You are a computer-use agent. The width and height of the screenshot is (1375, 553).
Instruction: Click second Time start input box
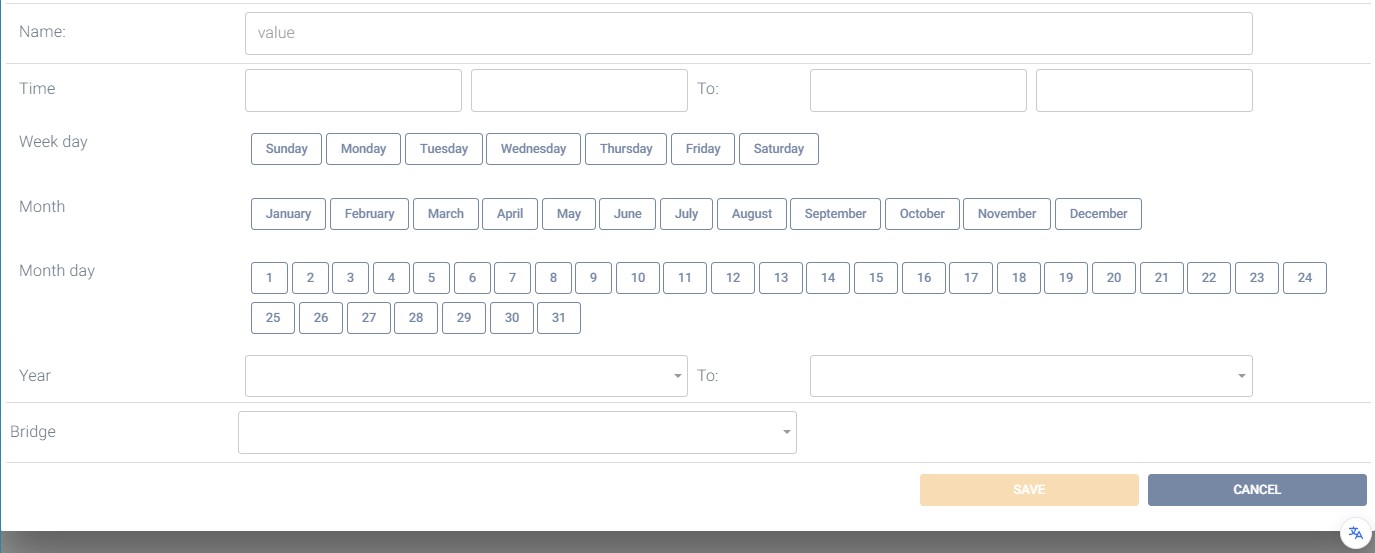[579, 90]
